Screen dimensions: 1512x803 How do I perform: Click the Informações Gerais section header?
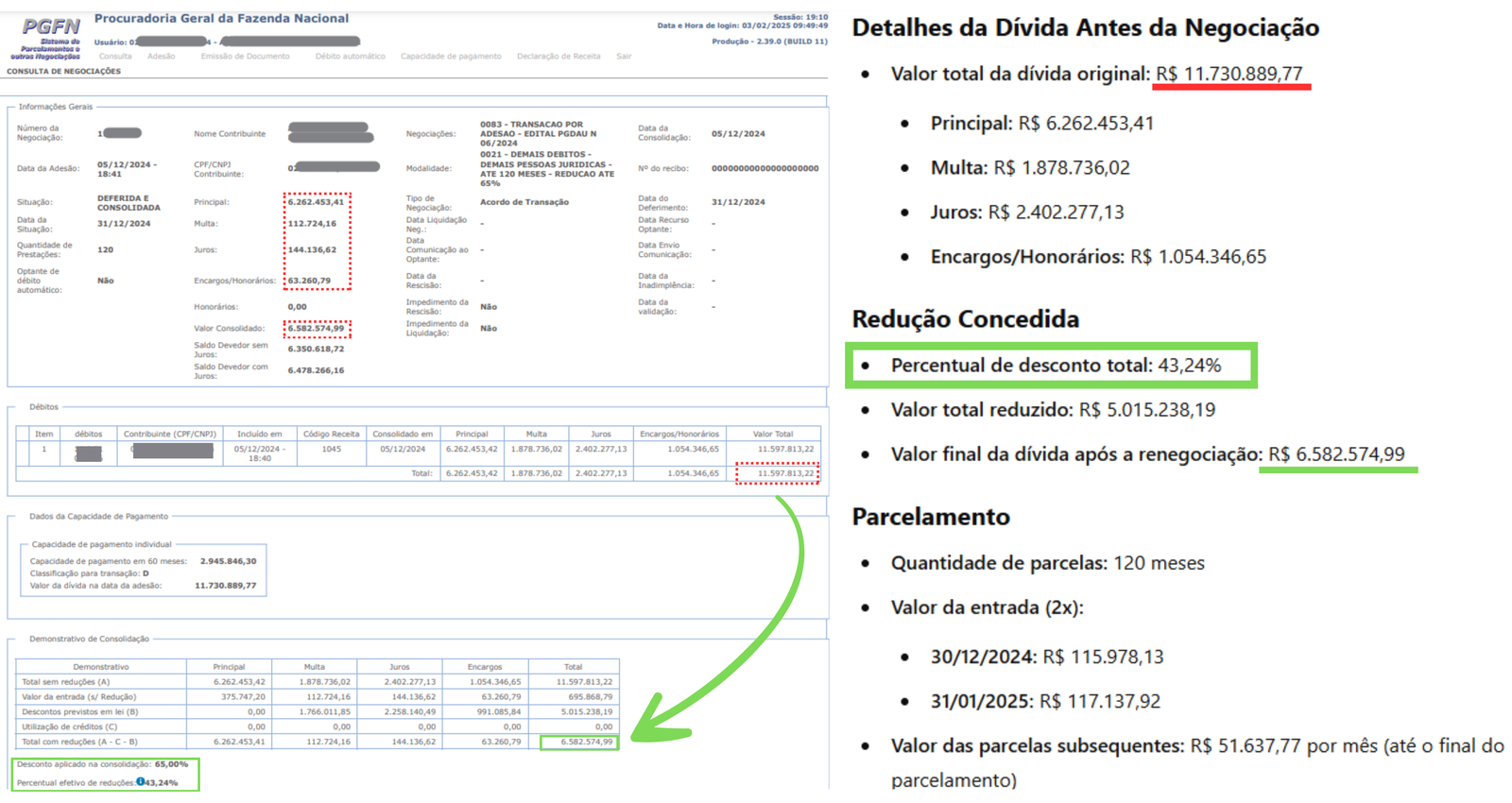click(x=56, y=107)
